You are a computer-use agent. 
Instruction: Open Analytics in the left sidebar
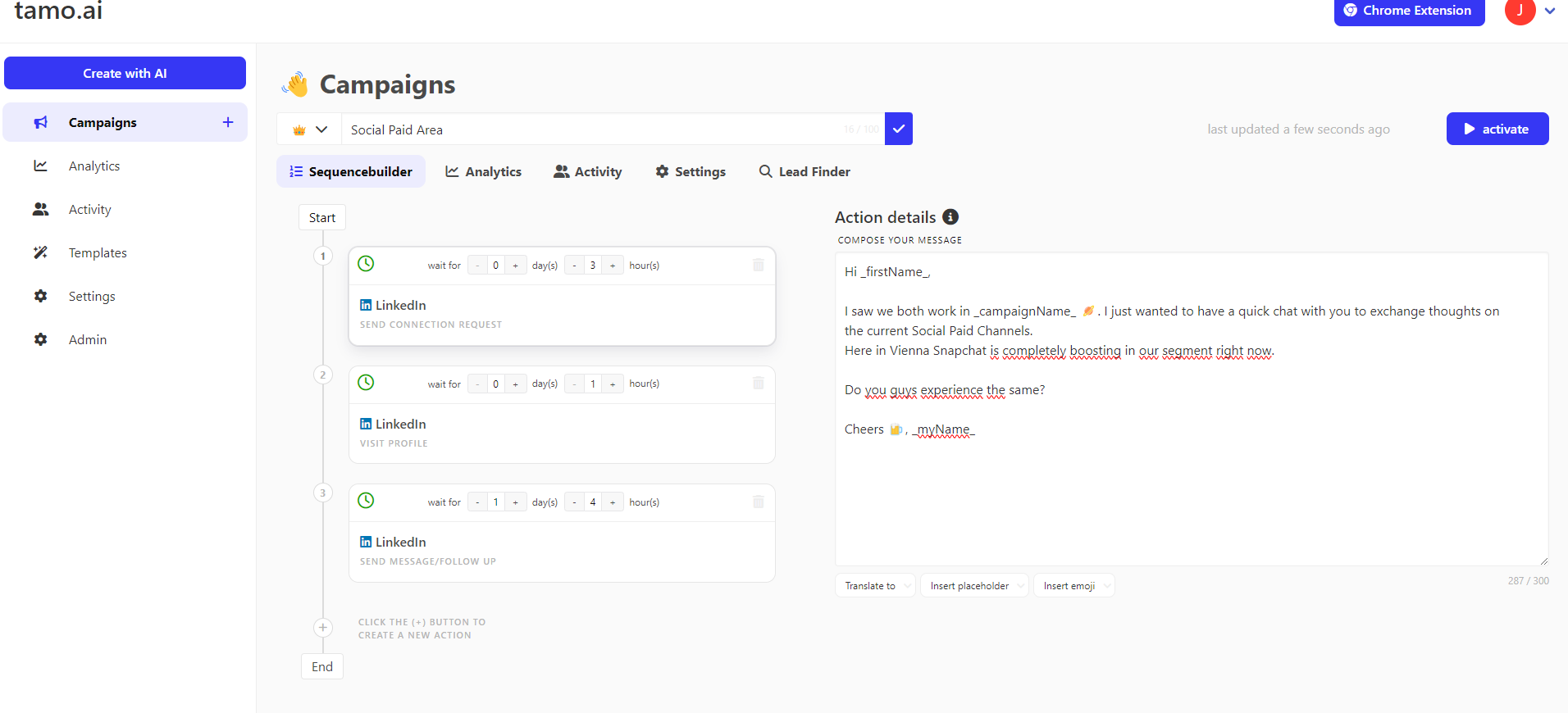(x=94, y=166)
